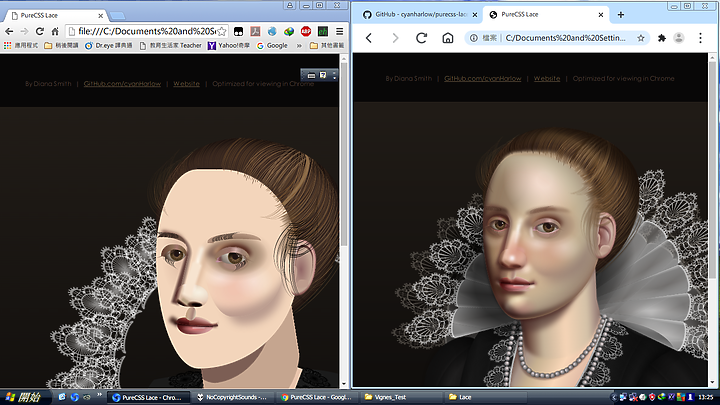Expand hidden system tray icons arrow
720x405 pixels.
[x=614, y=397]
